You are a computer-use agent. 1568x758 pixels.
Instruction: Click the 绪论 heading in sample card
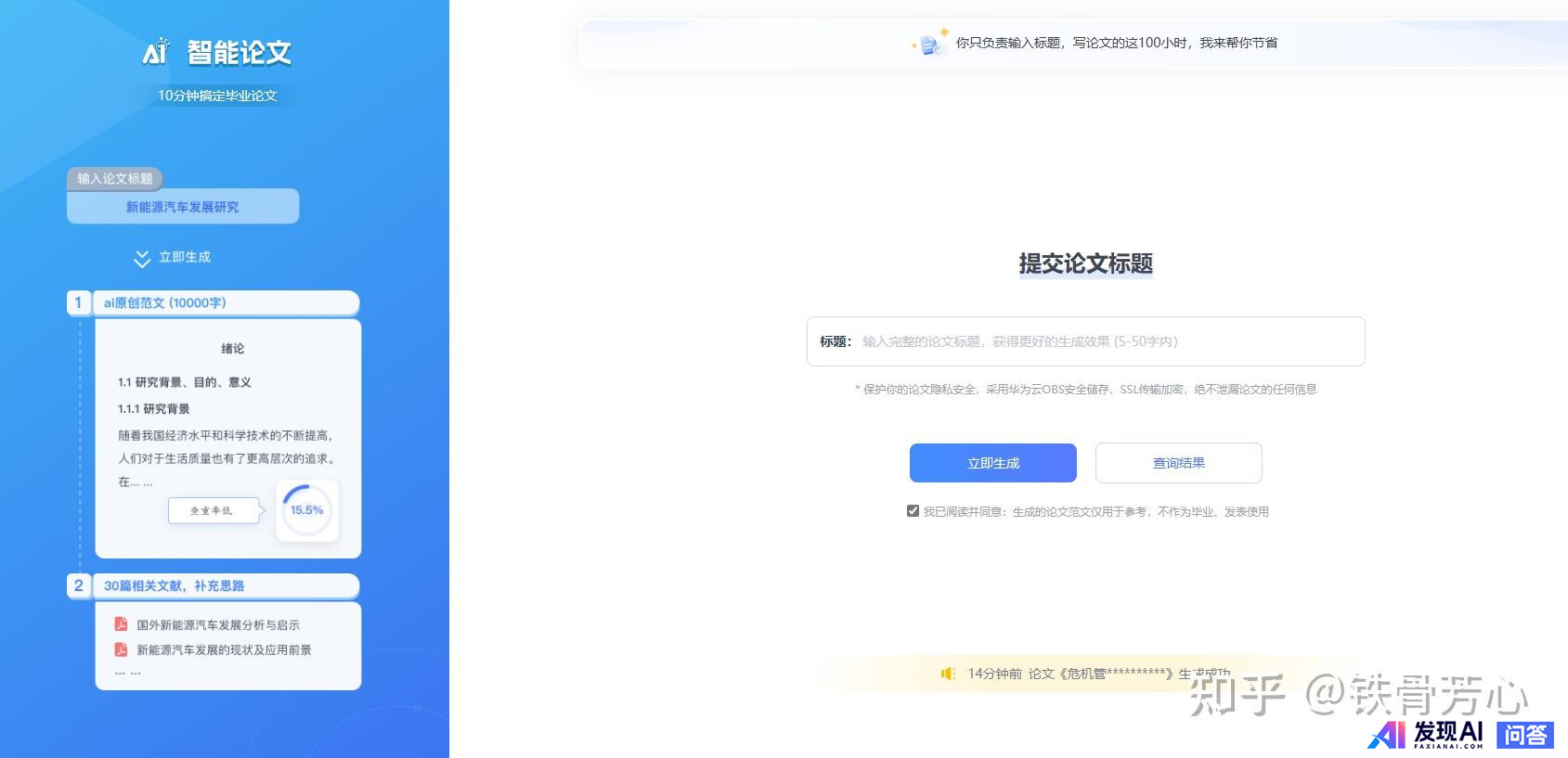(x=233, y=349)
